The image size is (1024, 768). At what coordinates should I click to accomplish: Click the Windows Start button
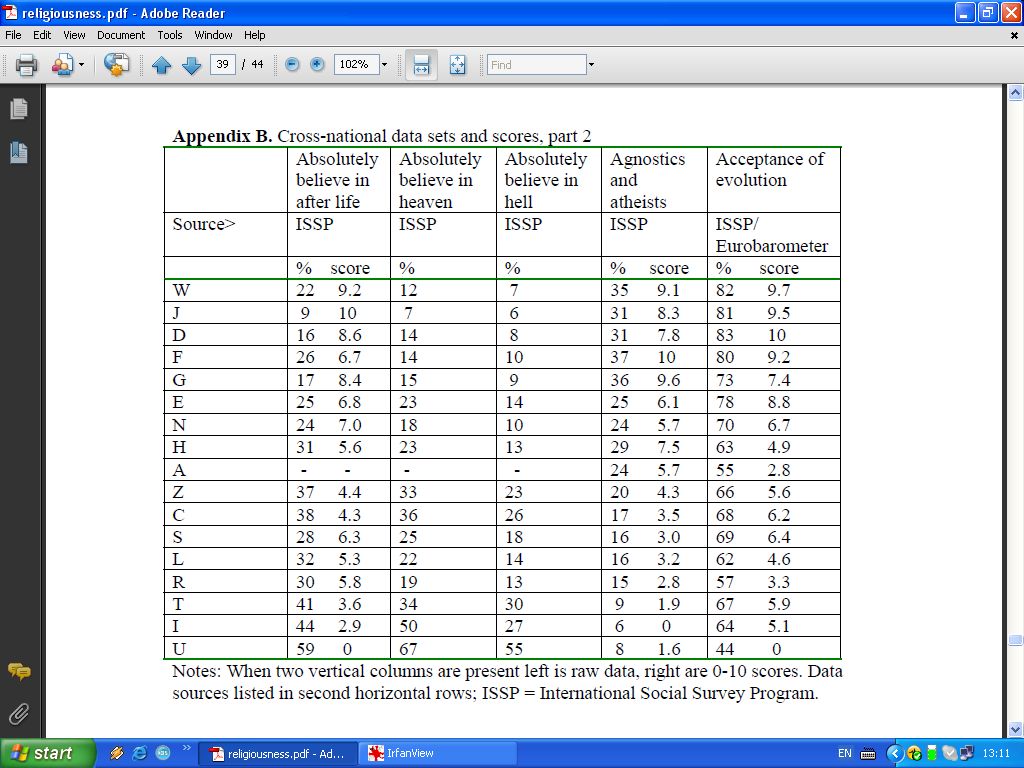click(x=48, y=753)
